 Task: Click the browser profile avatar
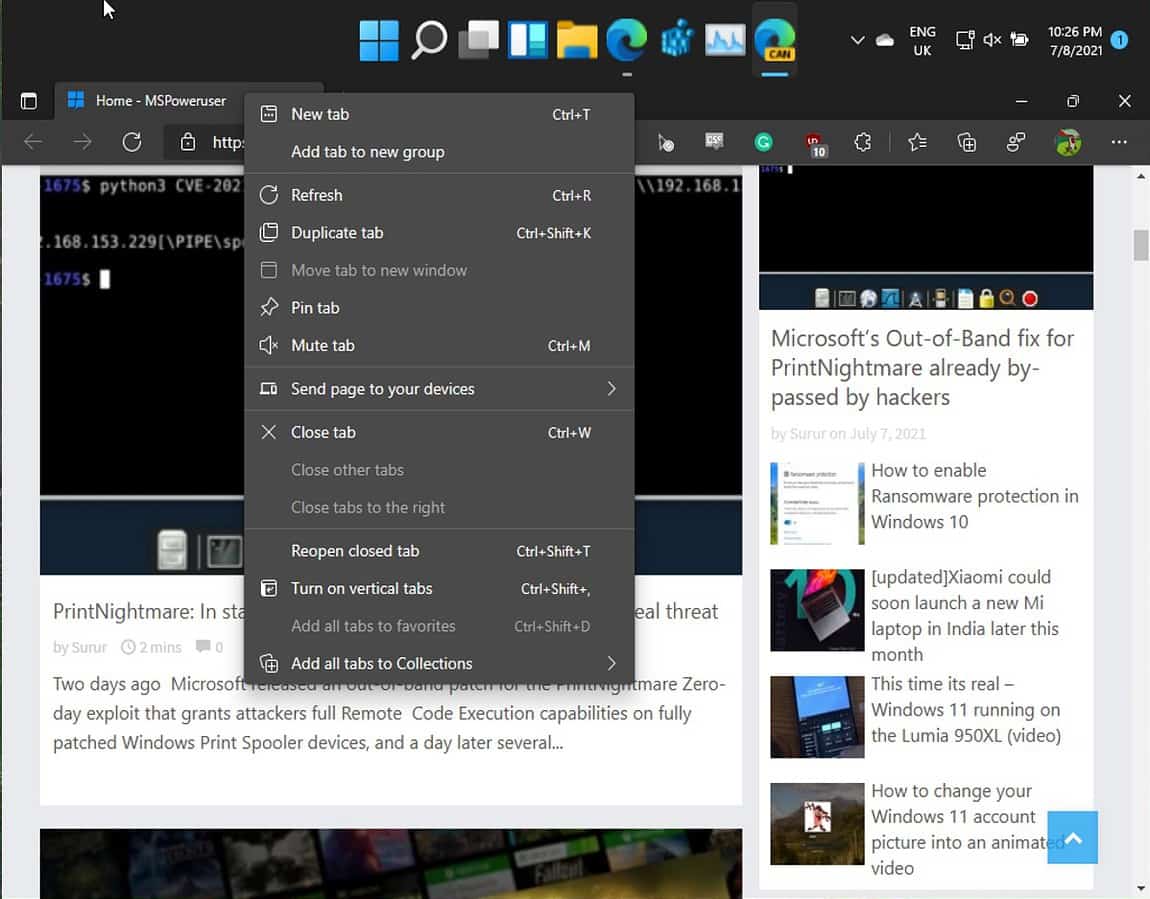(1067, 142)
